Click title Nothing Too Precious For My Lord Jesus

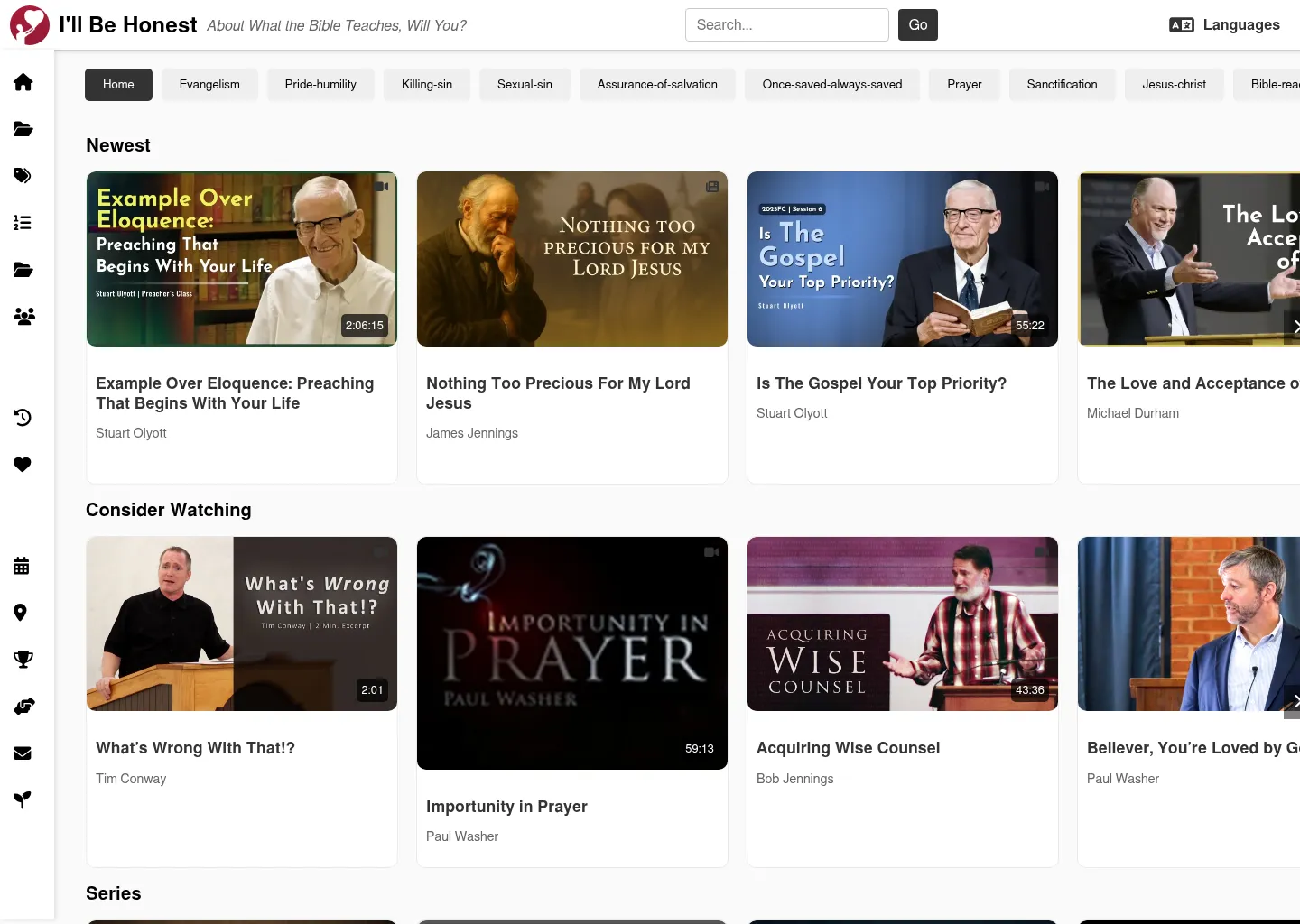(x=558, y=393)
